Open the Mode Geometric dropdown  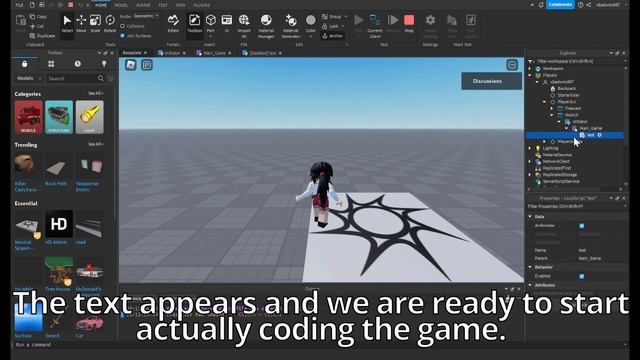click(146, 16)
